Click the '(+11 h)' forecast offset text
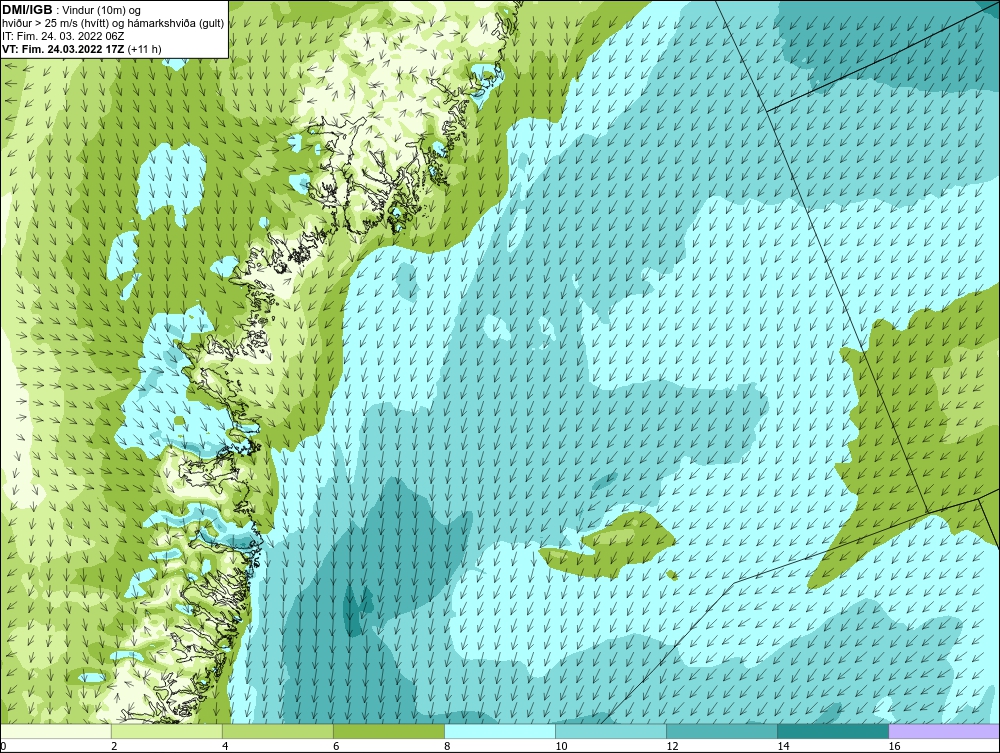This screenshot has height=753, width=1000. click(145, 49)
